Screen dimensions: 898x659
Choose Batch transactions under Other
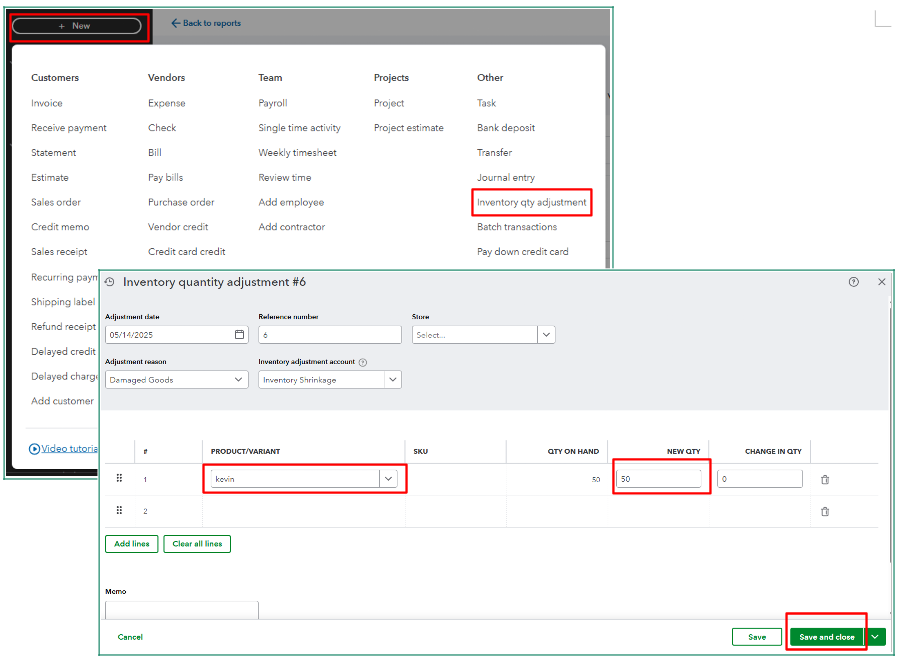click(x=517, y=227)
